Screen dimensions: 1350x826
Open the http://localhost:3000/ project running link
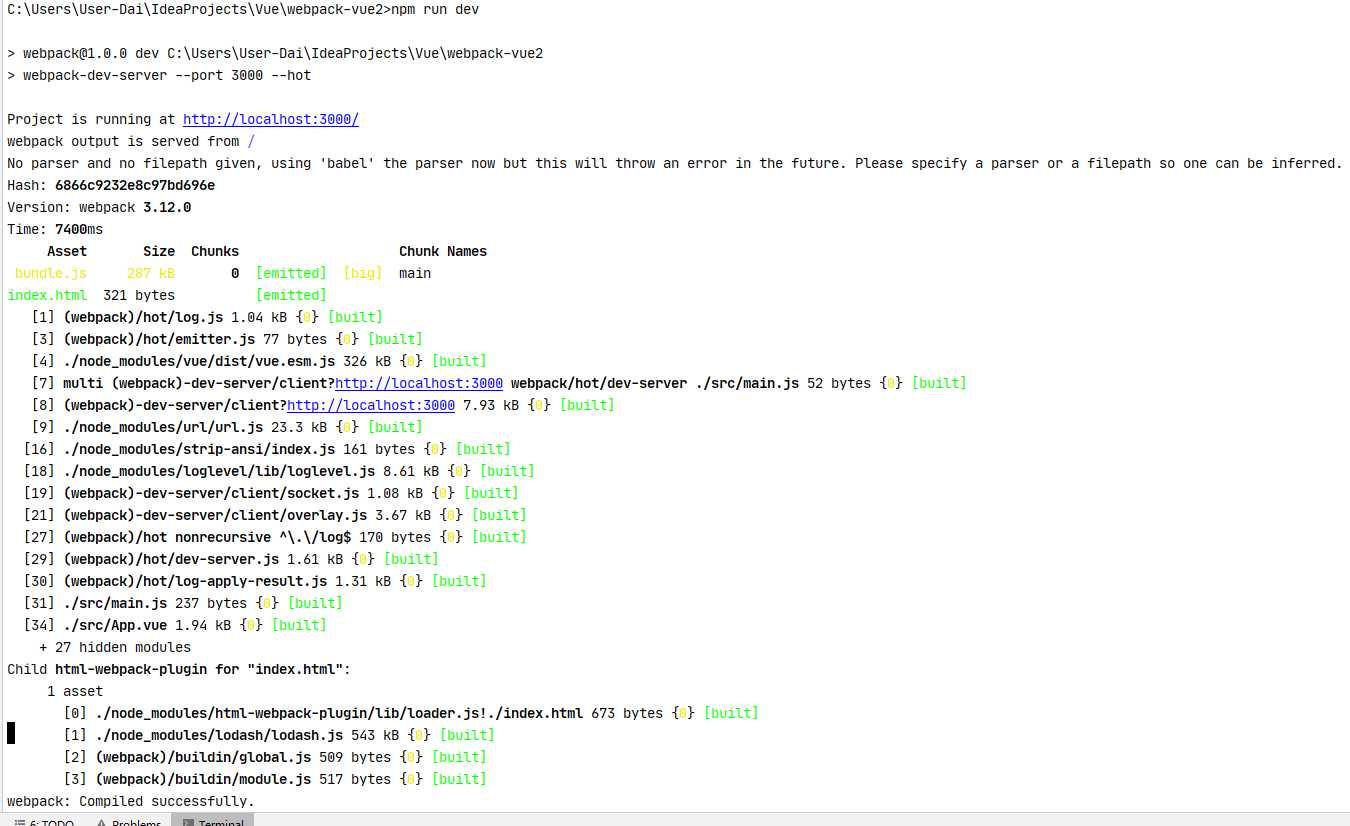tap(271, 119)
